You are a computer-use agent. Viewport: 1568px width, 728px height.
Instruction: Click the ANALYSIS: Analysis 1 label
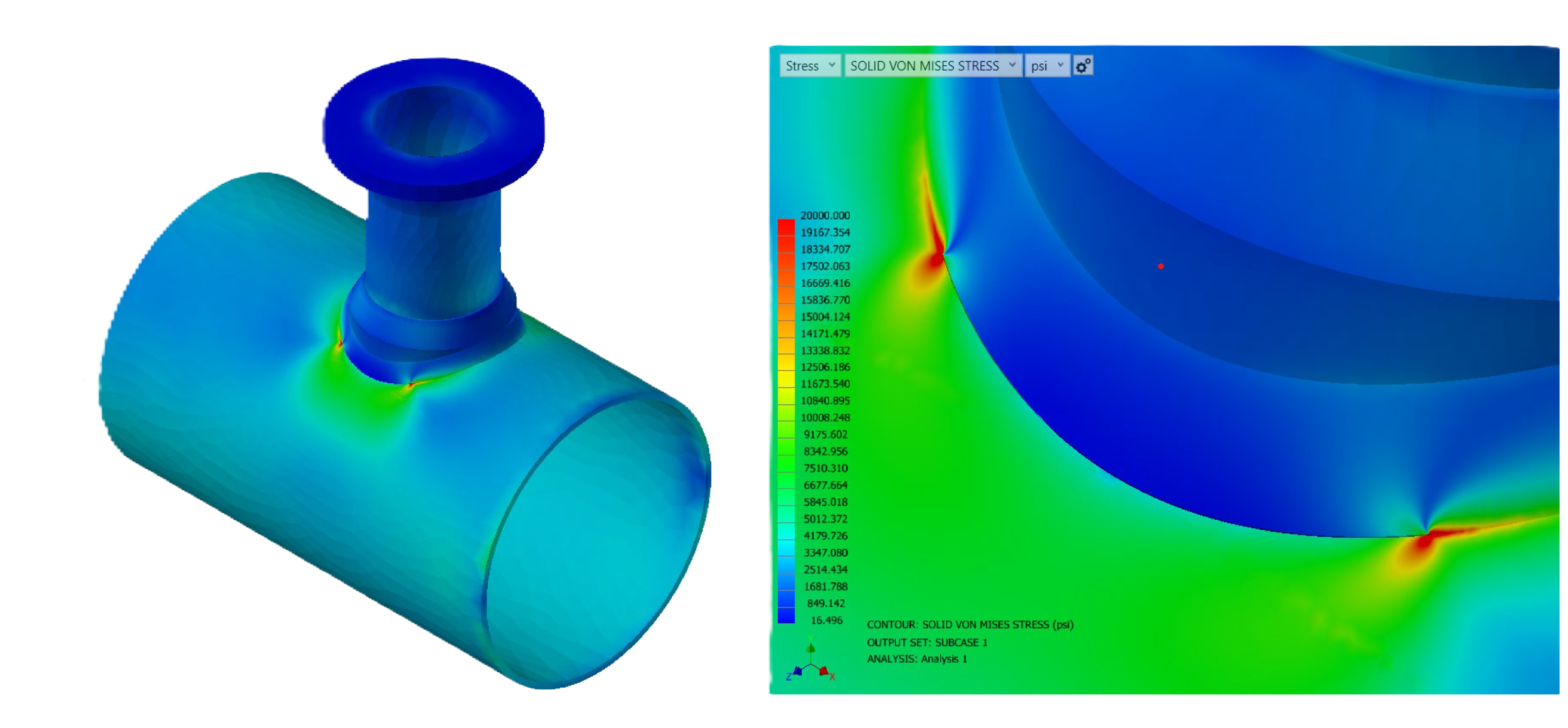[917, 659]
